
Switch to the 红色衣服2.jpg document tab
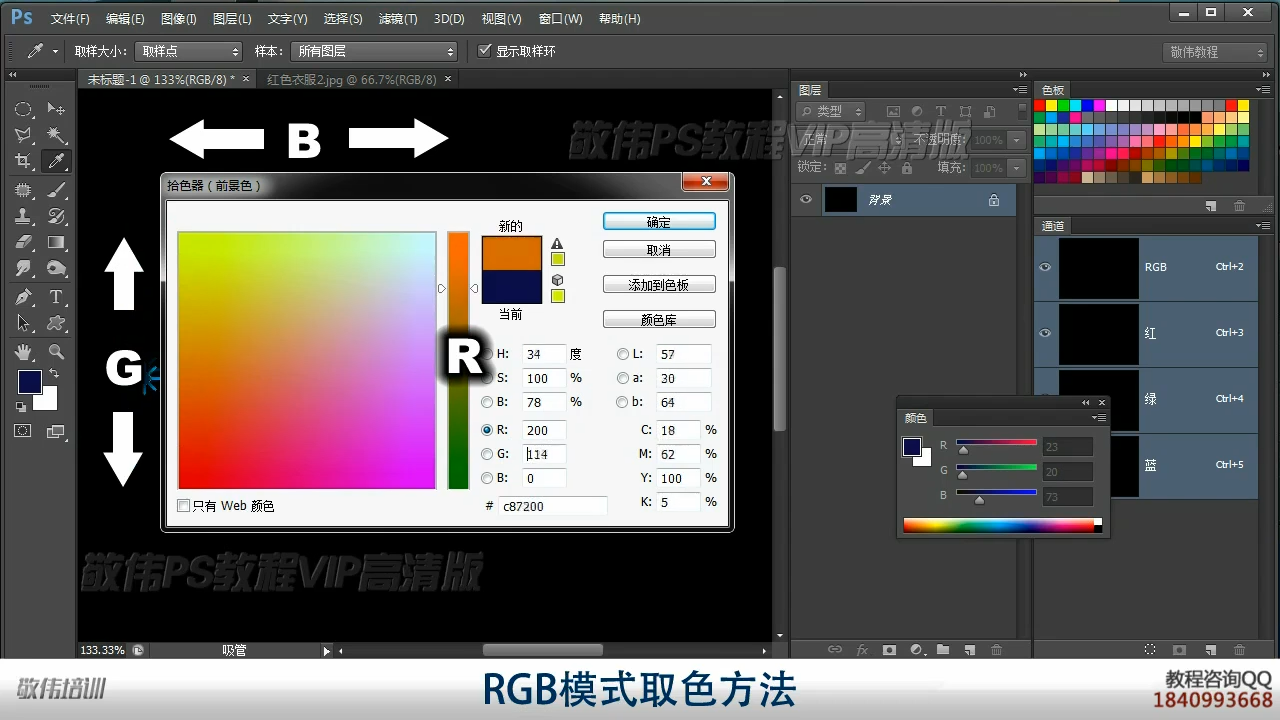[x=351, y=79]
